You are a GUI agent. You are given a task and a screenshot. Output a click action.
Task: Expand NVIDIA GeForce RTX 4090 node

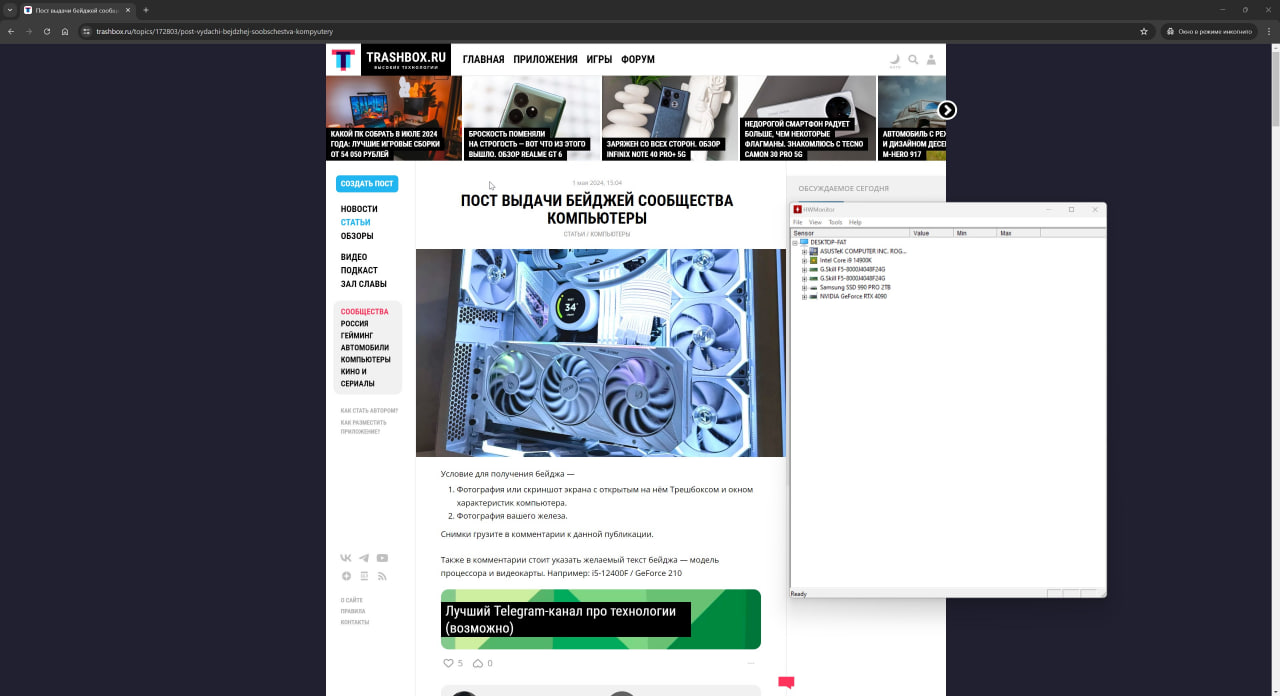(x=804, y=296)
